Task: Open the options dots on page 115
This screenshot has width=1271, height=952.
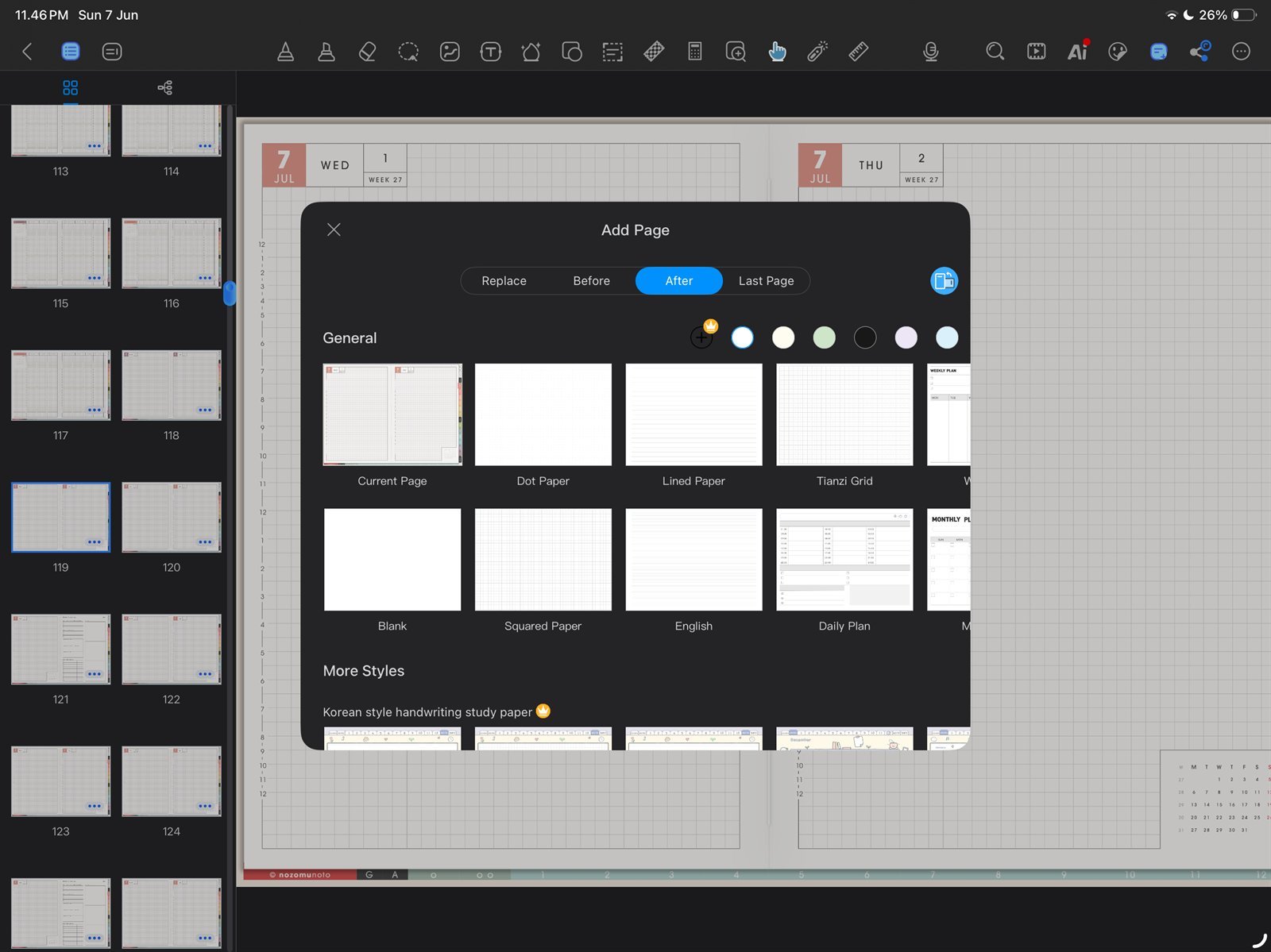Action: [x=95, y=278]
